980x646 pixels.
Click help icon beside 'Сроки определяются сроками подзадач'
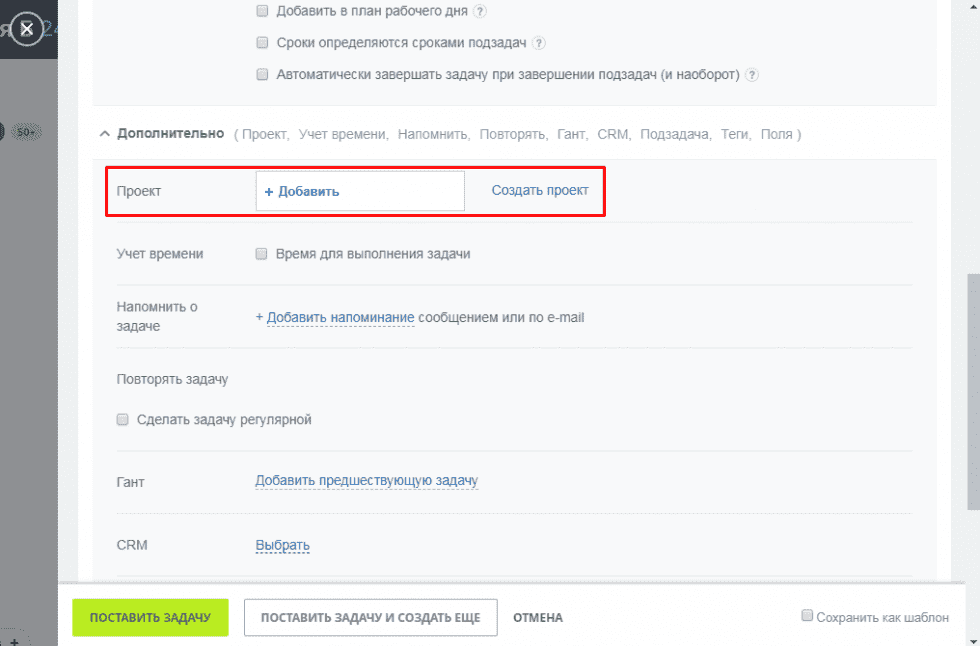pos(539,43)
